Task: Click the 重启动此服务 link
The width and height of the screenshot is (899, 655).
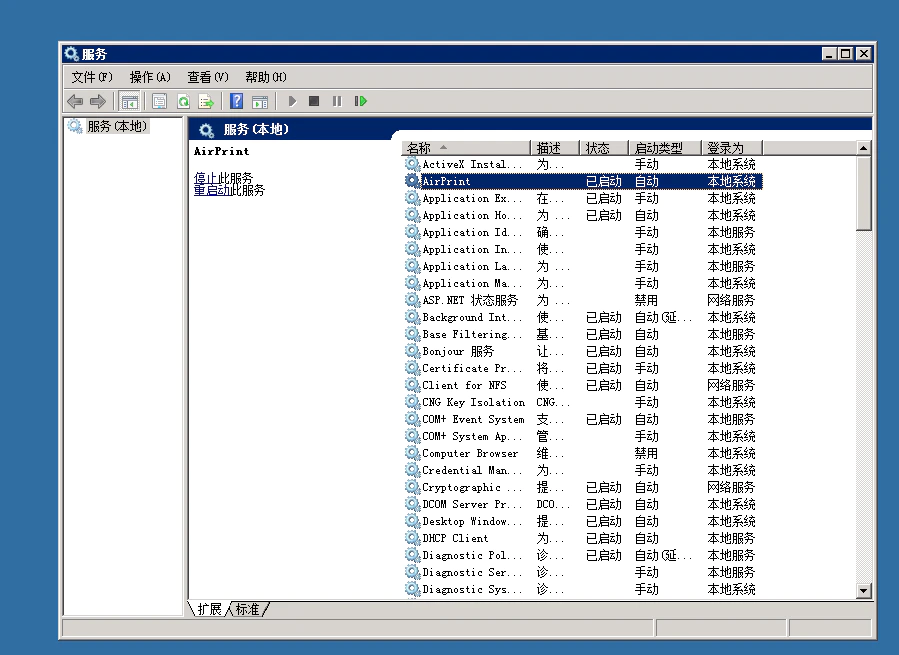Action: (229, 190)
